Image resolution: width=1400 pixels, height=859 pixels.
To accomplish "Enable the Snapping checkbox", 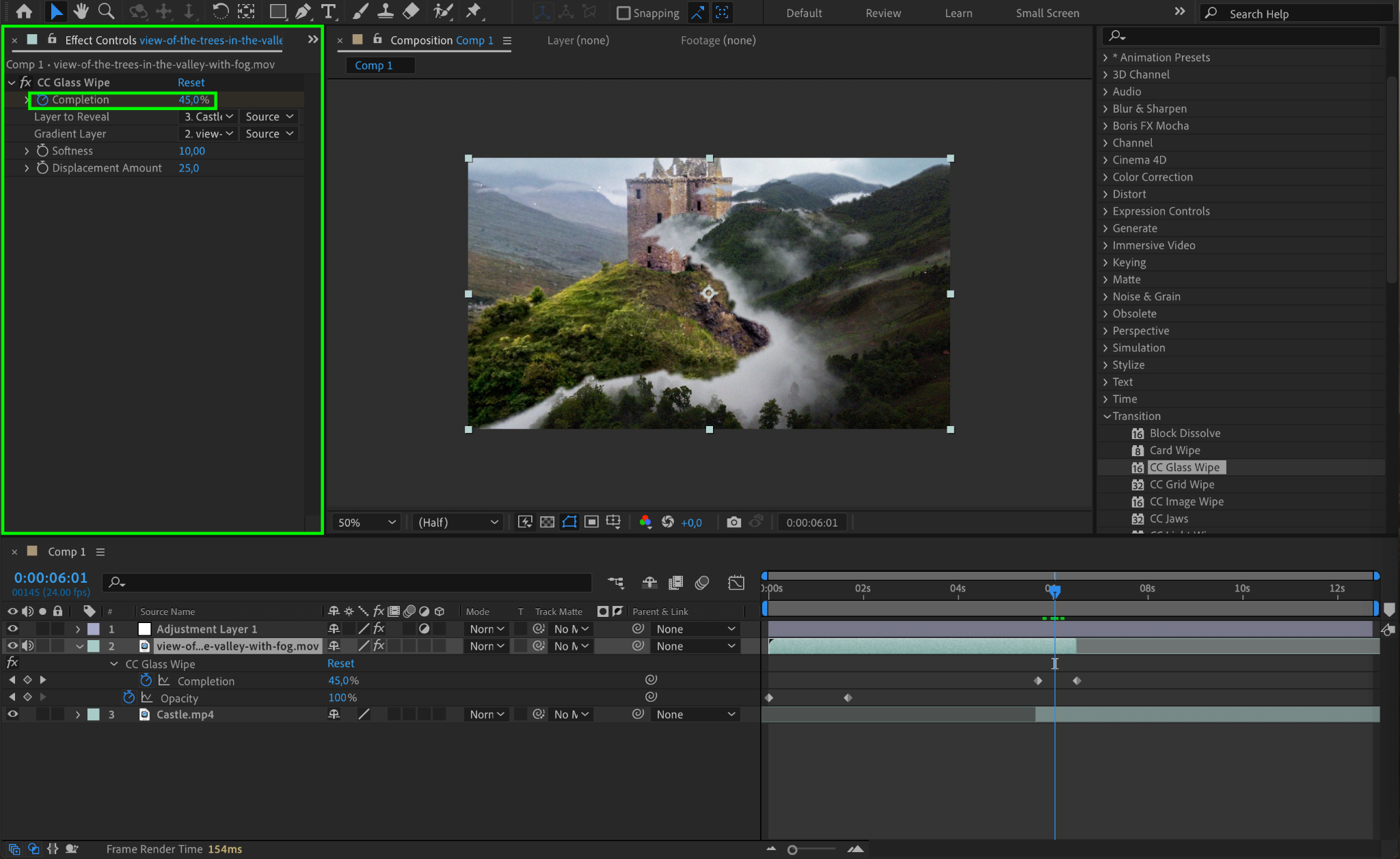I will [623, 13].
